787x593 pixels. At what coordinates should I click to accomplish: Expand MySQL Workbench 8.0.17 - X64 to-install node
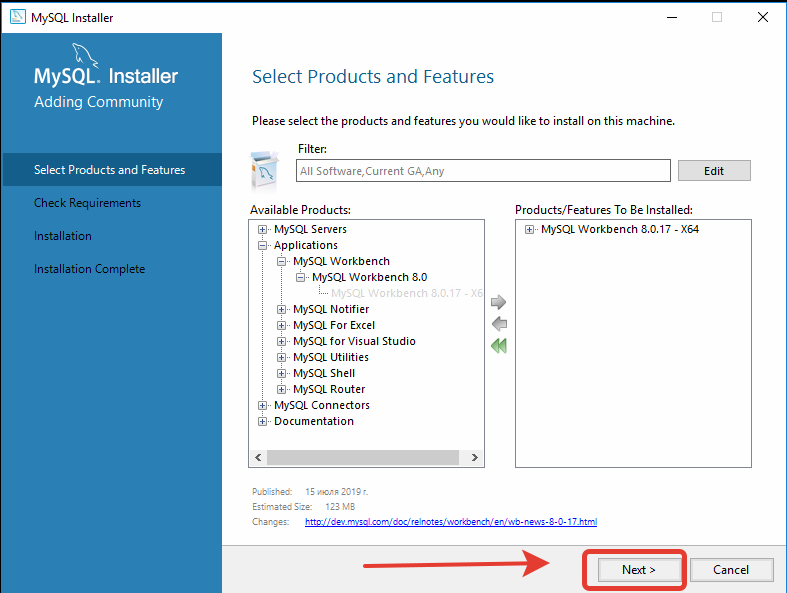coord(529,229)
